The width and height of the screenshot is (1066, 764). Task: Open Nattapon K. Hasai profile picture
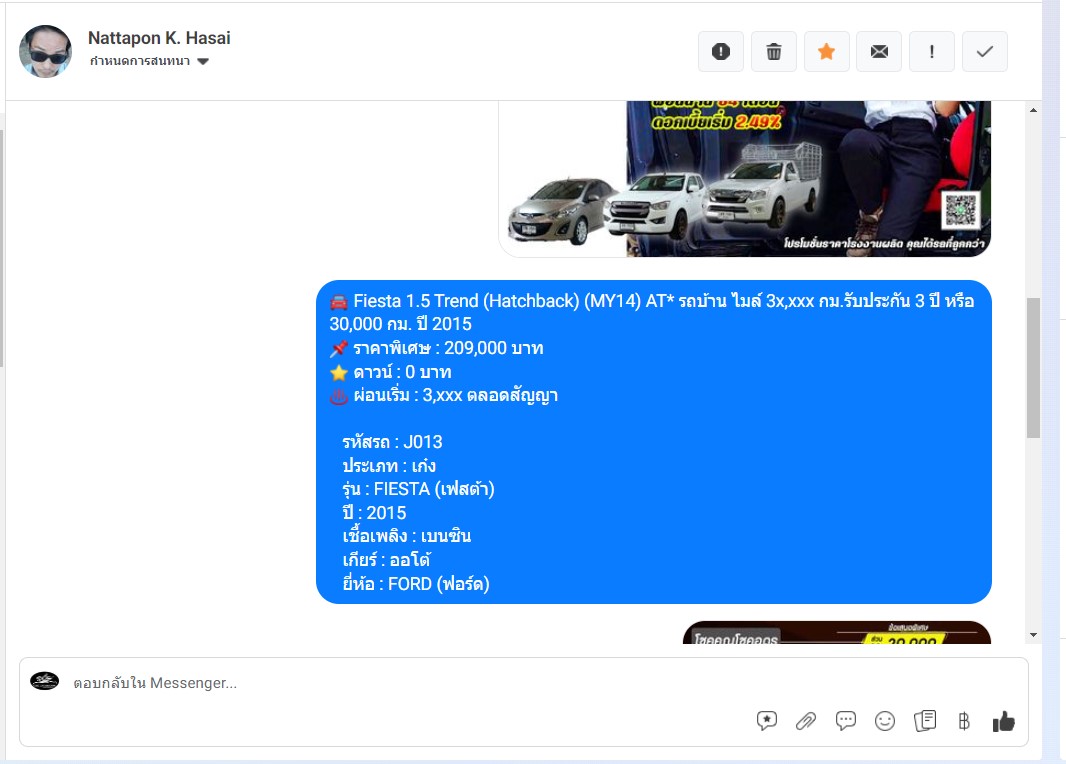[x=46, y=52]
